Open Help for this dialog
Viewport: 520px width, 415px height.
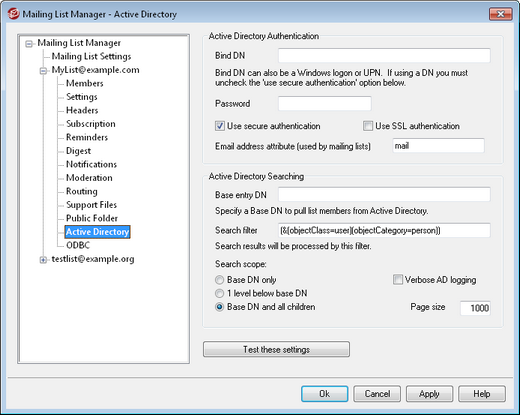(x=482, y=394)
